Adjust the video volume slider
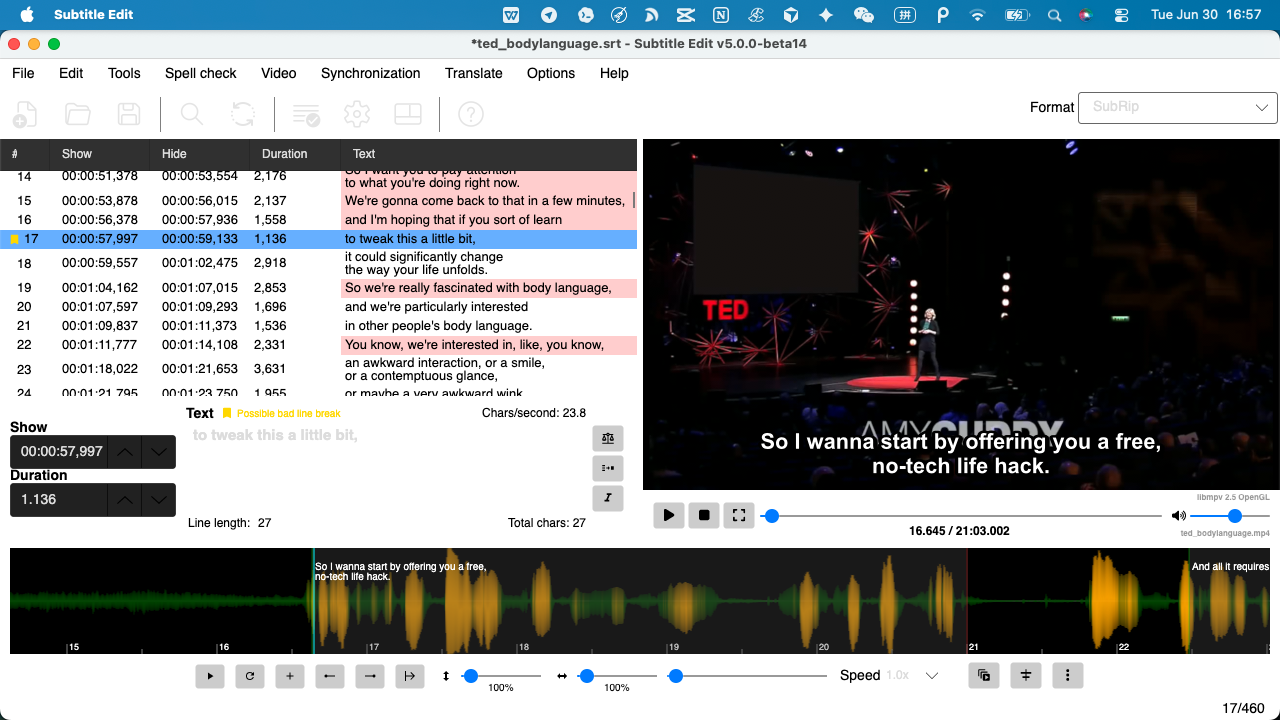The width and height of the screenshot is (1280, 720). (x=1230, y=516)
